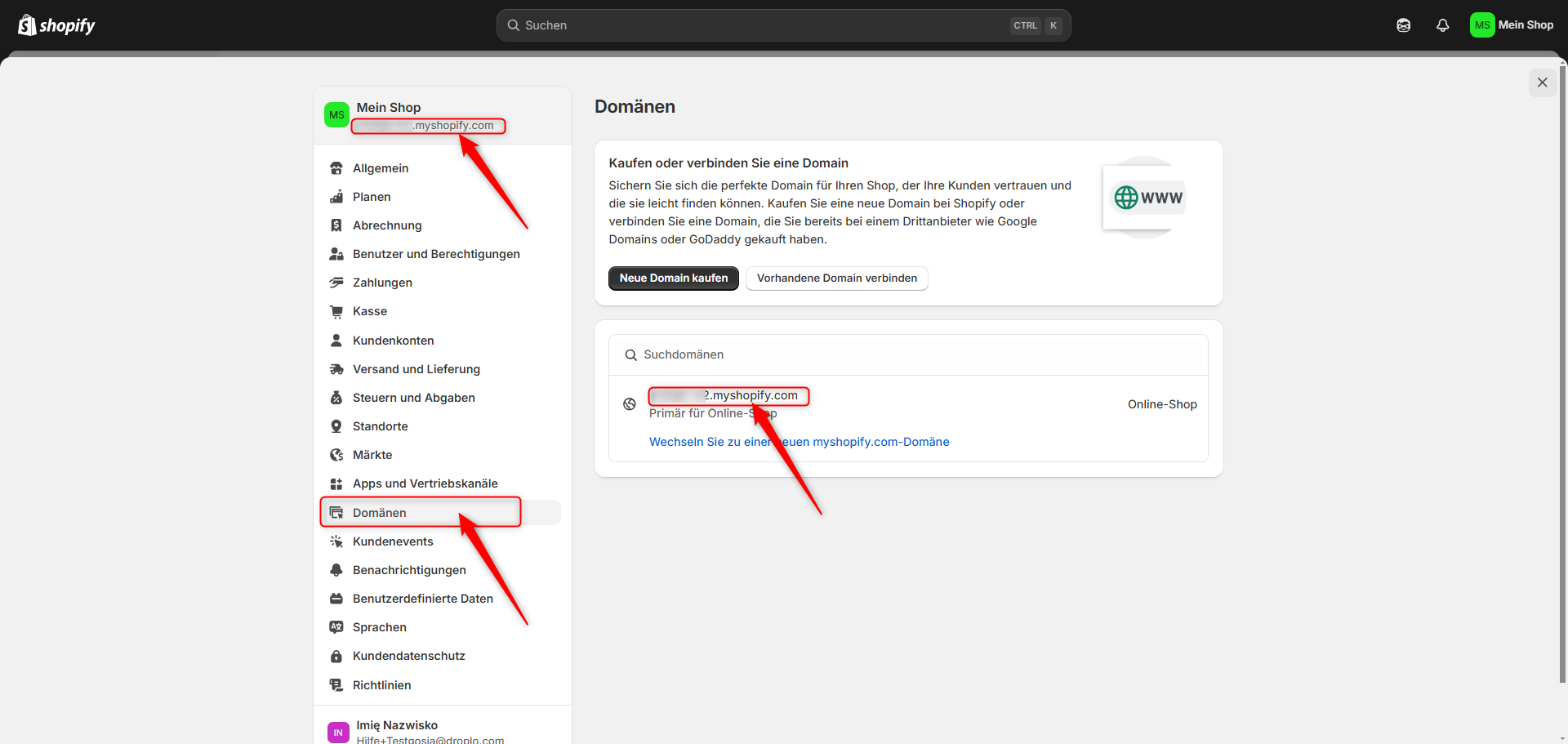Click the Mein Shop name in sidebar header

pyautogui.click(x=389, y=108)
